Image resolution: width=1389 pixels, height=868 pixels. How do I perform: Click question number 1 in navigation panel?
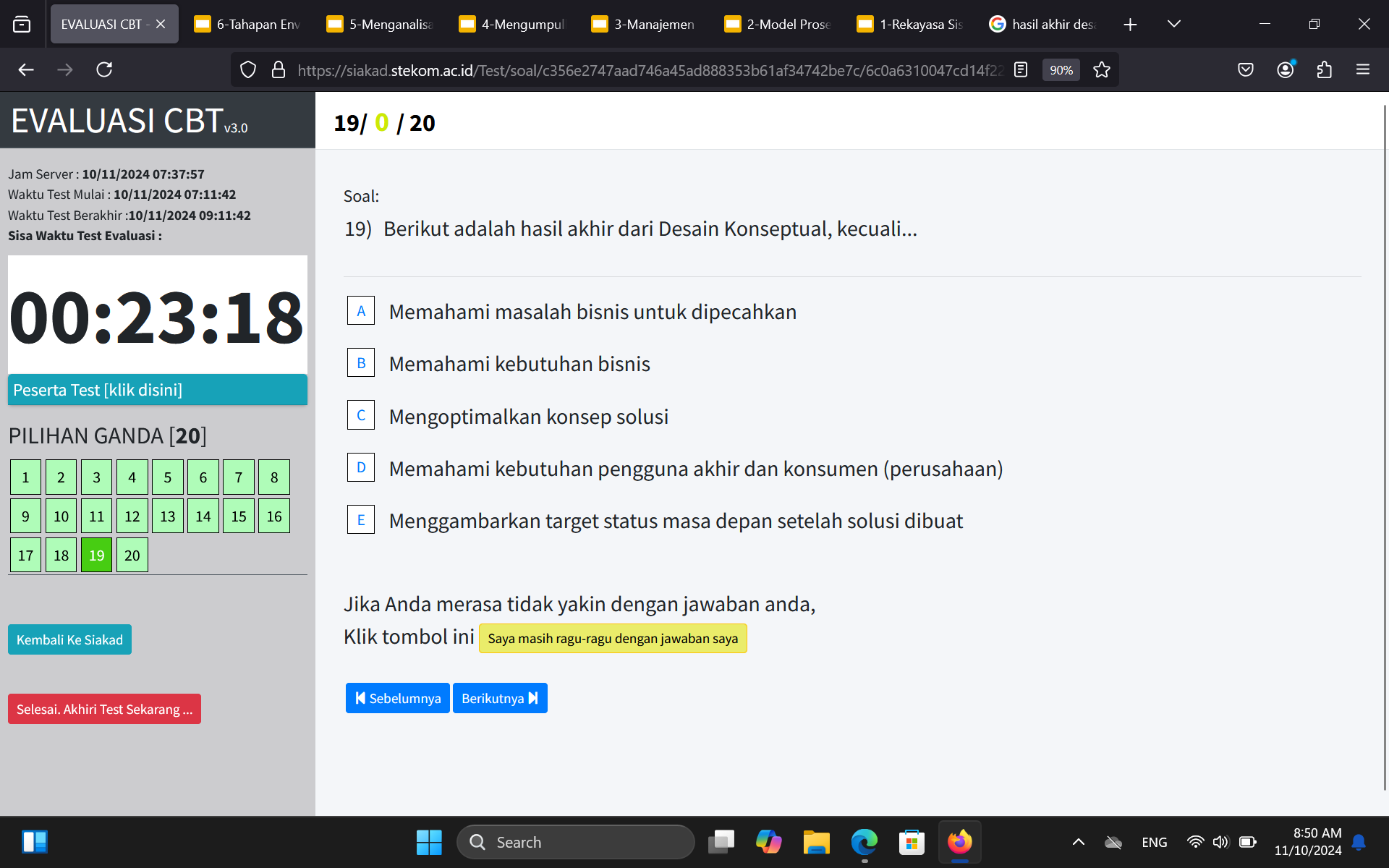click(26, 477)
